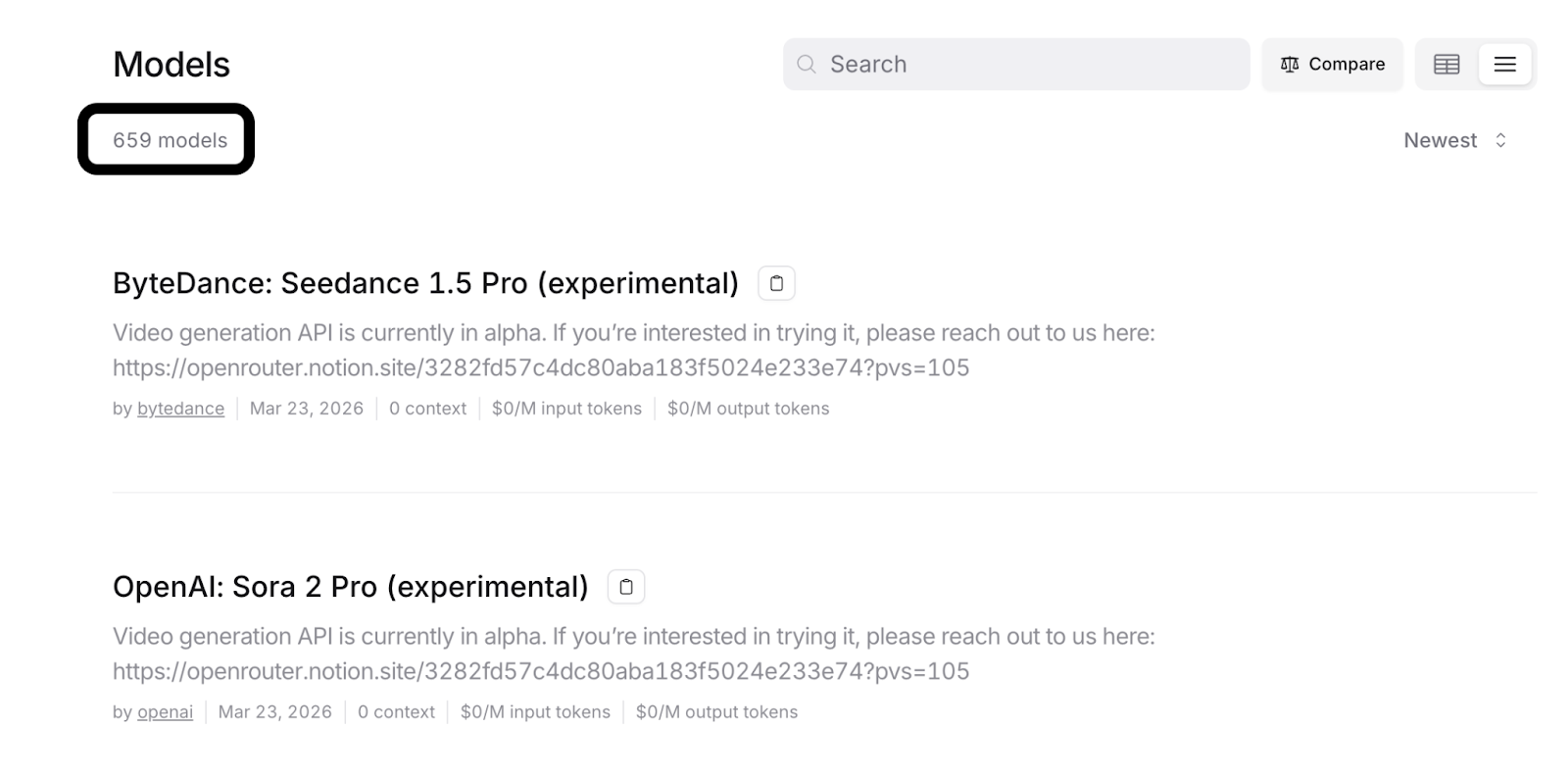Open the Compare models button

point(1332,65)
